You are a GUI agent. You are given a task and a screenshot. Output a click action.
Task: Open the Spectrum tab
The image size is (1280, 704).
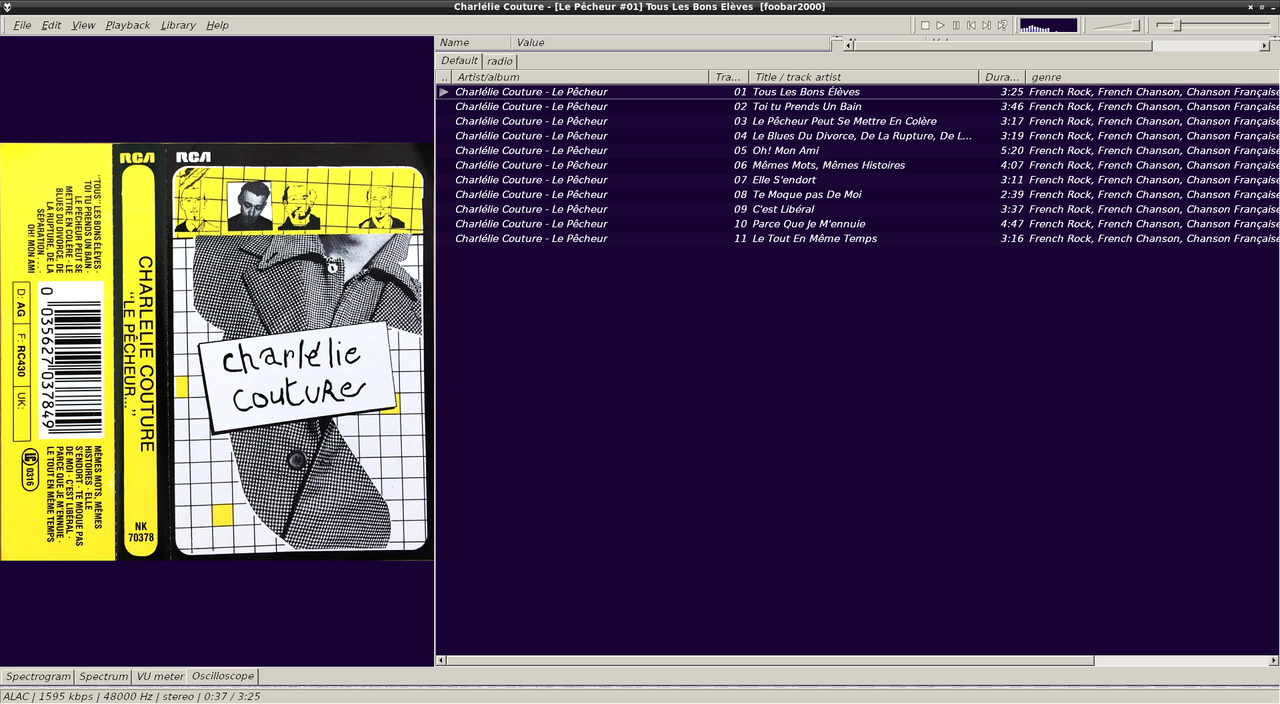(104, 676)
